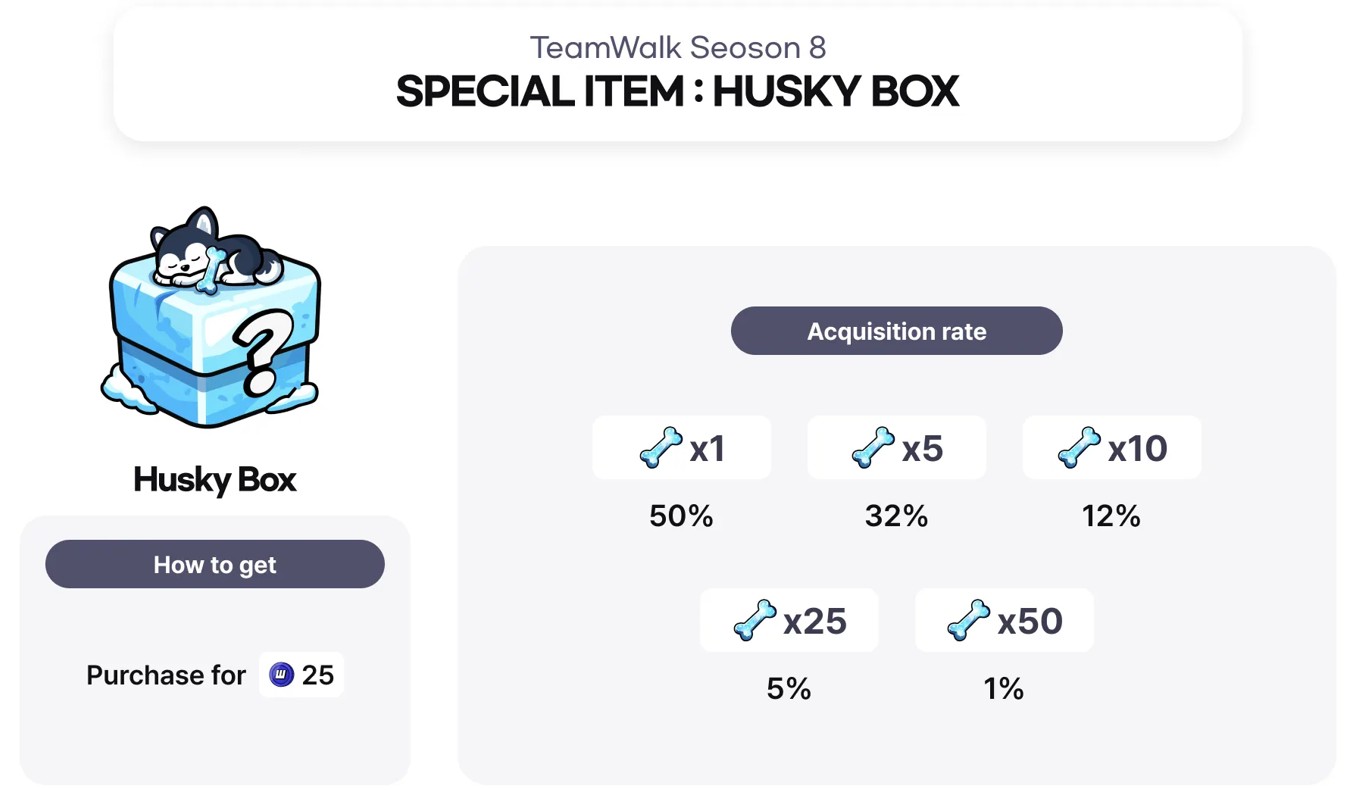Click the 5% rate text
The height and width of the screenshot is (790, 1350).
point(788,689)
